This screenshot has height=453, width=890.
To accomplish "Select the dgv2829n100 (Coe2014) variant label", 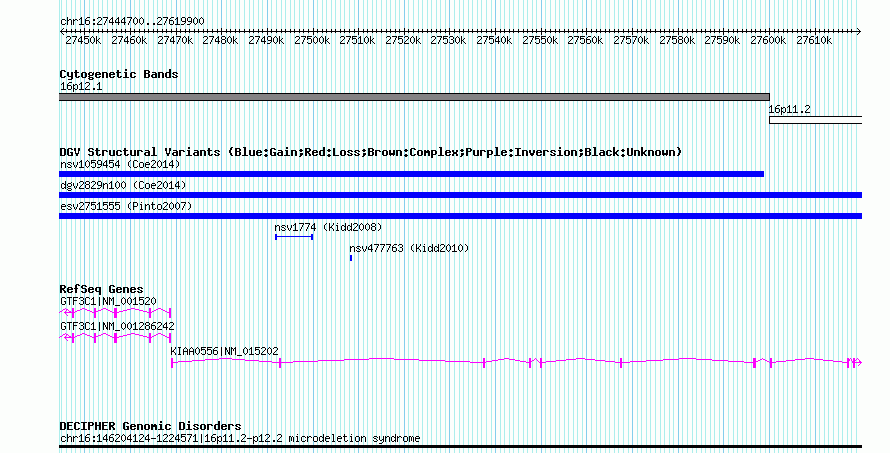I will pos(123,185).
